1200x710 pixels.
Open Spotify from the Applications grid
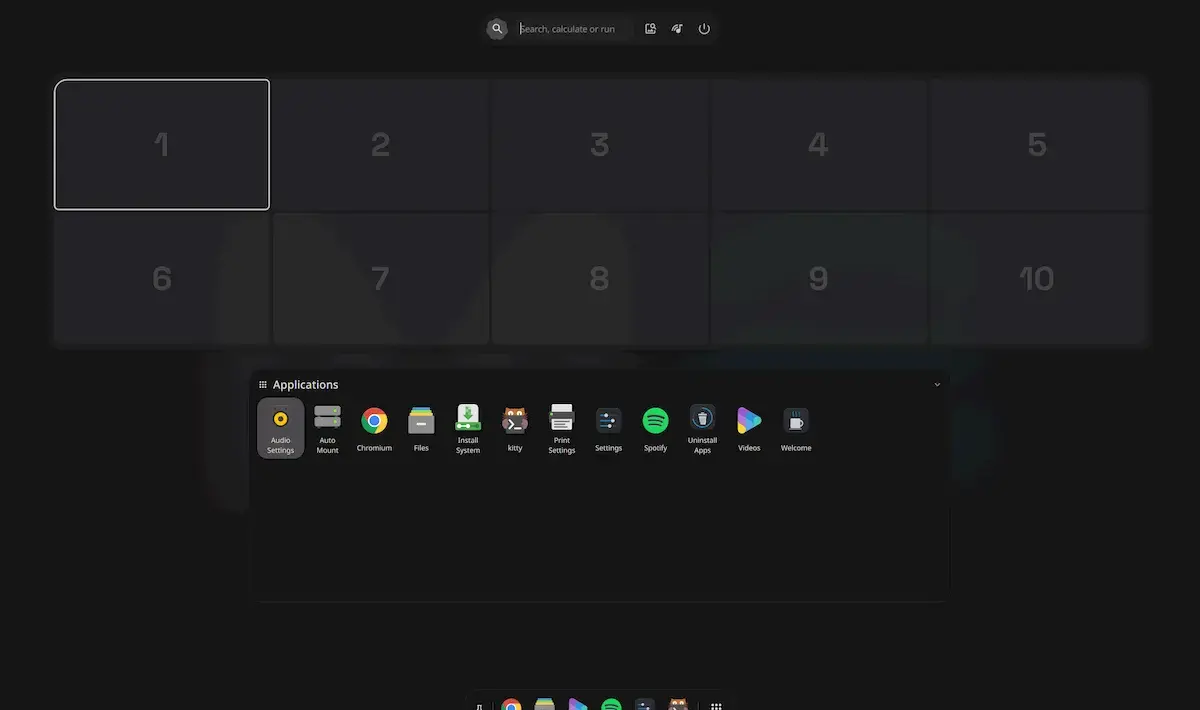[x=656, y=428]
